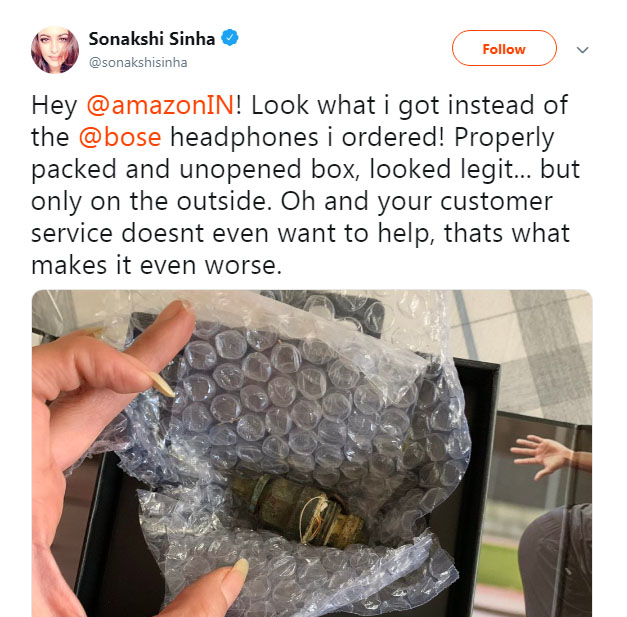
Task: Click "Hey" at the tweet's start
Action: click(54, 105)
